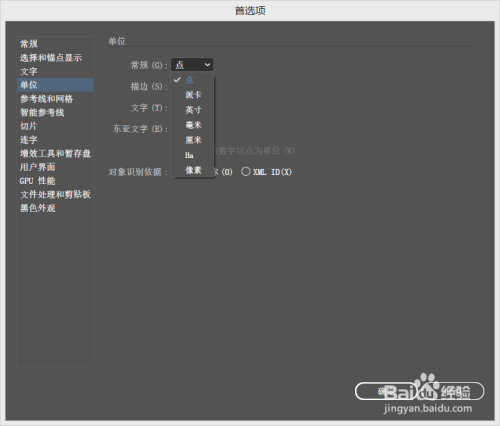Viewport: 500px width, 426px height.
Task: Collapse the 常规 units dropdown arrow
Action: [207, 65]
